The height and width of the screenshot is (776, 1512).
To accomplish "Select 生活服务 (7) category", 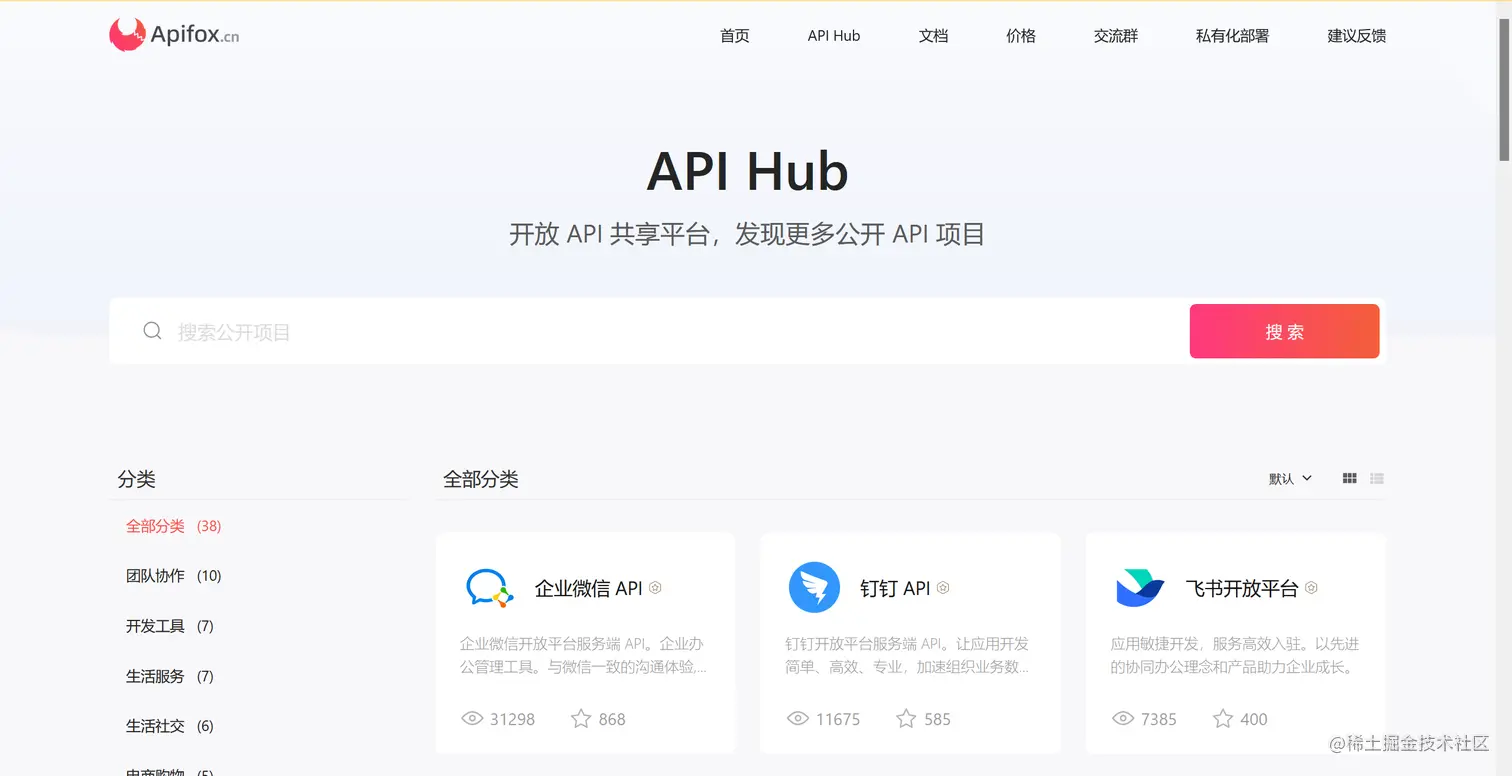I will coord(169,676).
